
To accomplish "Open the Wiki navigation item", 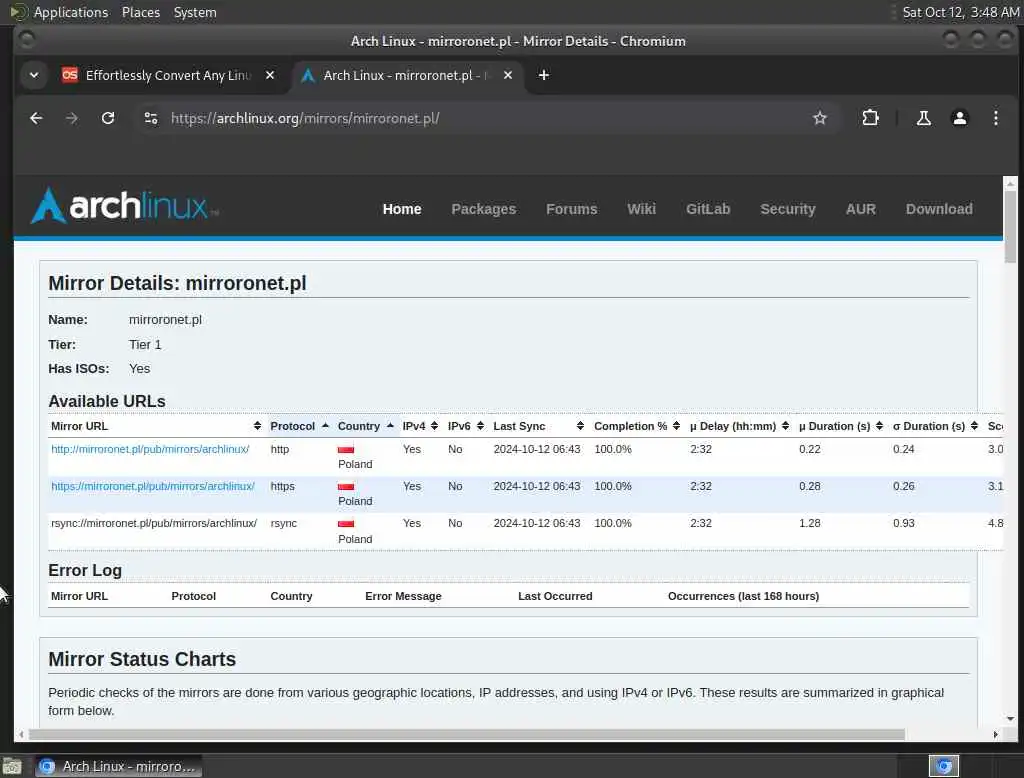I will point(641,209).
